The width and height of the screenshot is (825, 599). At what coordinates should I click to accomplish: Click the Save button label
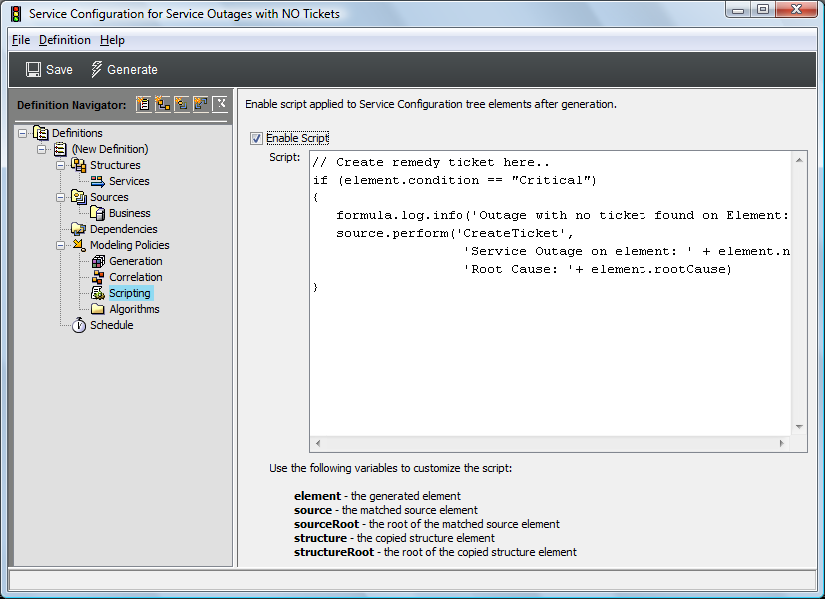tap(59, 69)
